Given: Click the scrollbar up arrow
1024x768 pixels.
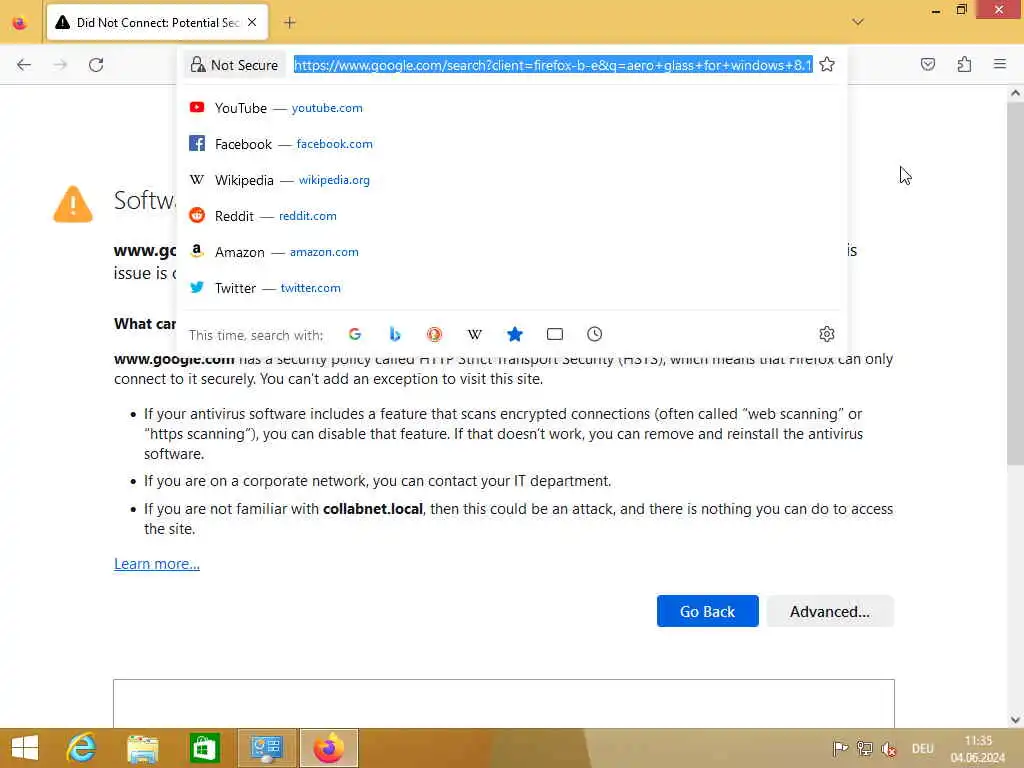Looking at the screenshot, I should point(1015,93).
